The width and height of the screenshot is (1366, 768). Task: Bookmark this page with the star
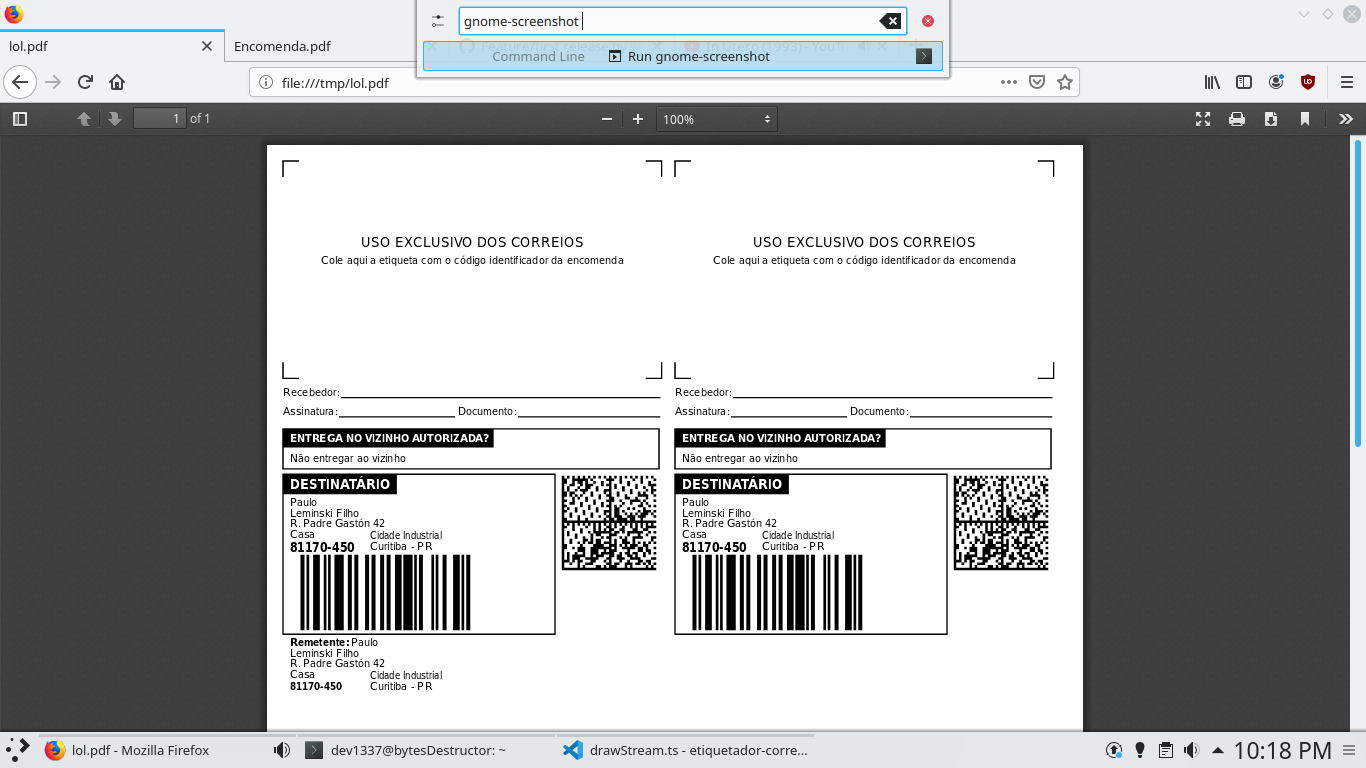1065,82
